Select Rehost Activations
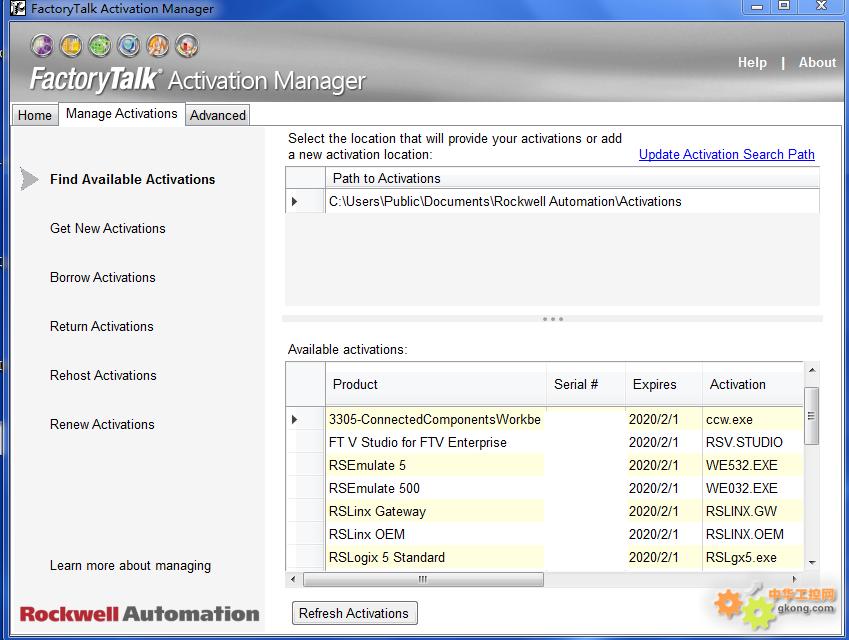 coord(103,375)
